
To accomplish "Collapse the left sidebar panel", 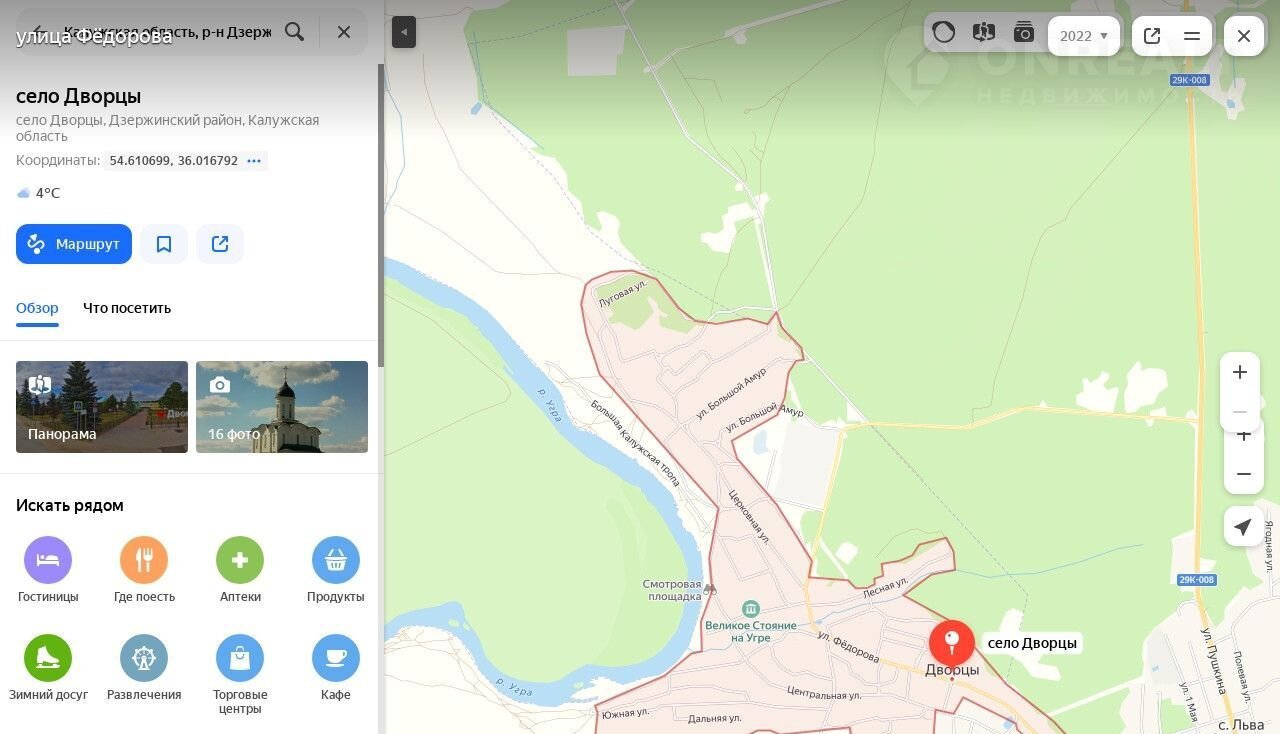I will point(404,32).
